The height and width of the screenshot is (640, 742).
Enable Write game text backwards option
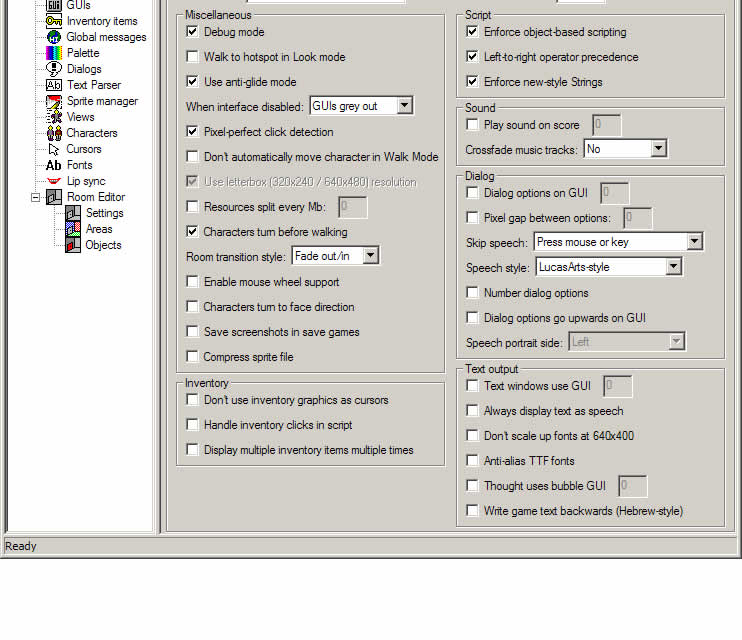click(x=472, y=511)
